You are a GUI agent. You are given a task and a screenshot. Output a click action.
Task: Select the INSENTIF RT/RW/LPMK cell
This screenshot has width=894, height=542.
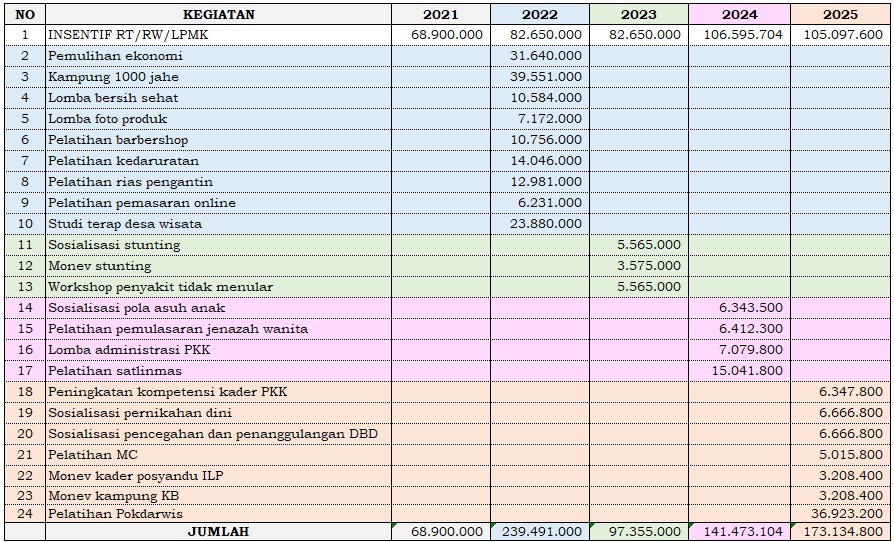(218, 35)
